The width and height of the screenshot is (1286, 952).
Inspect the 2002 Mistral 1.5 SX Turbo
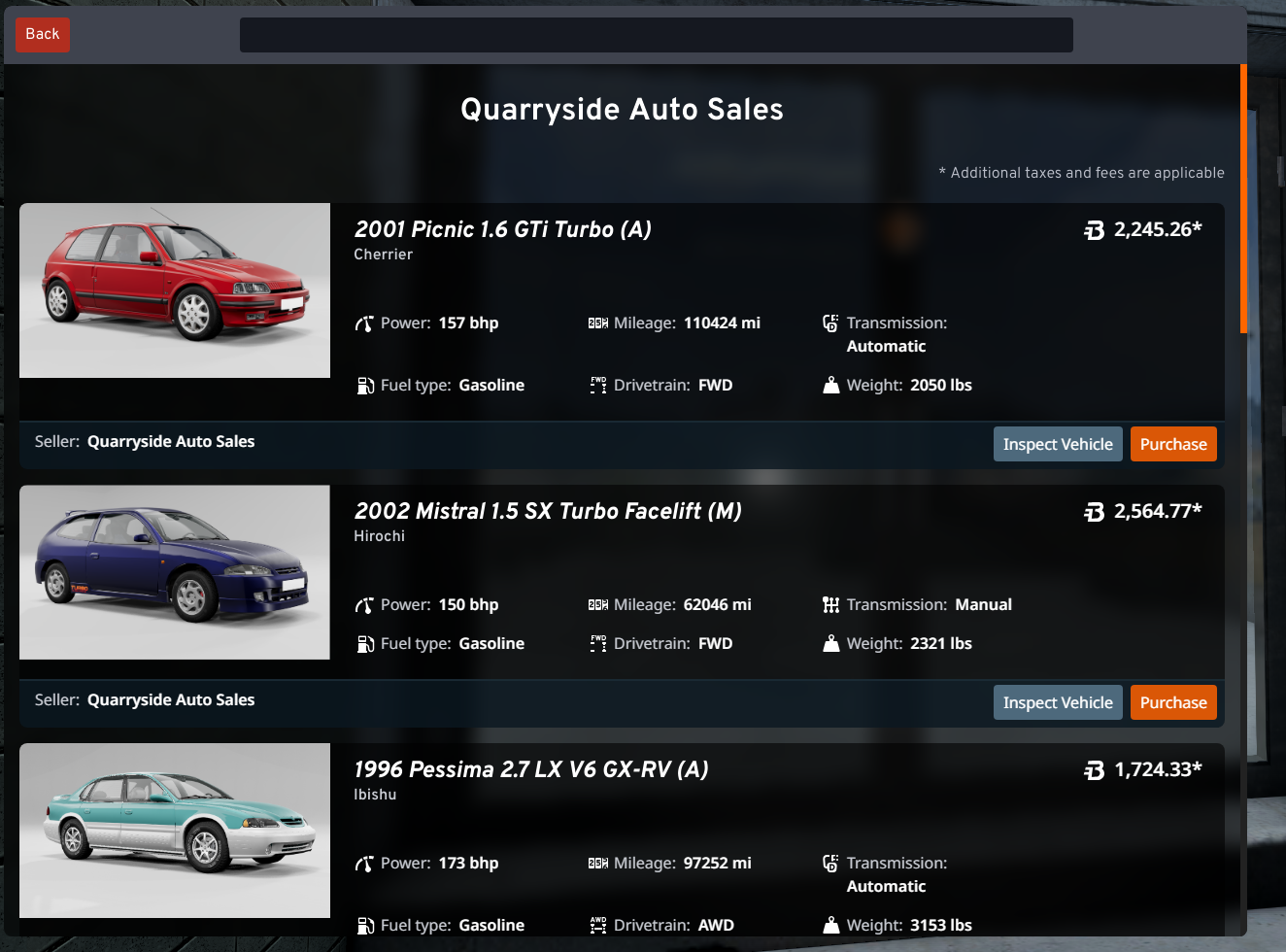point(1058,702)
